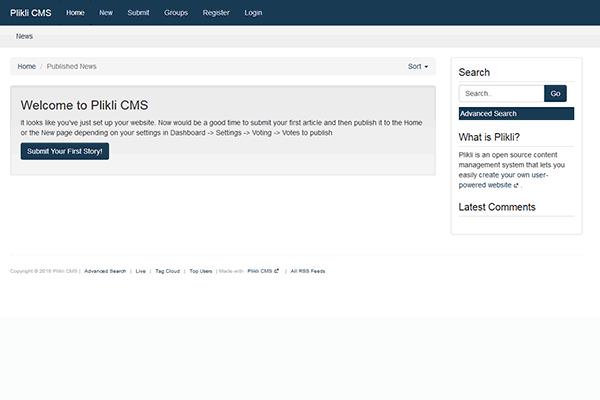Select the News category tab
Screen dimensions: 600x400
pos(24,36)
